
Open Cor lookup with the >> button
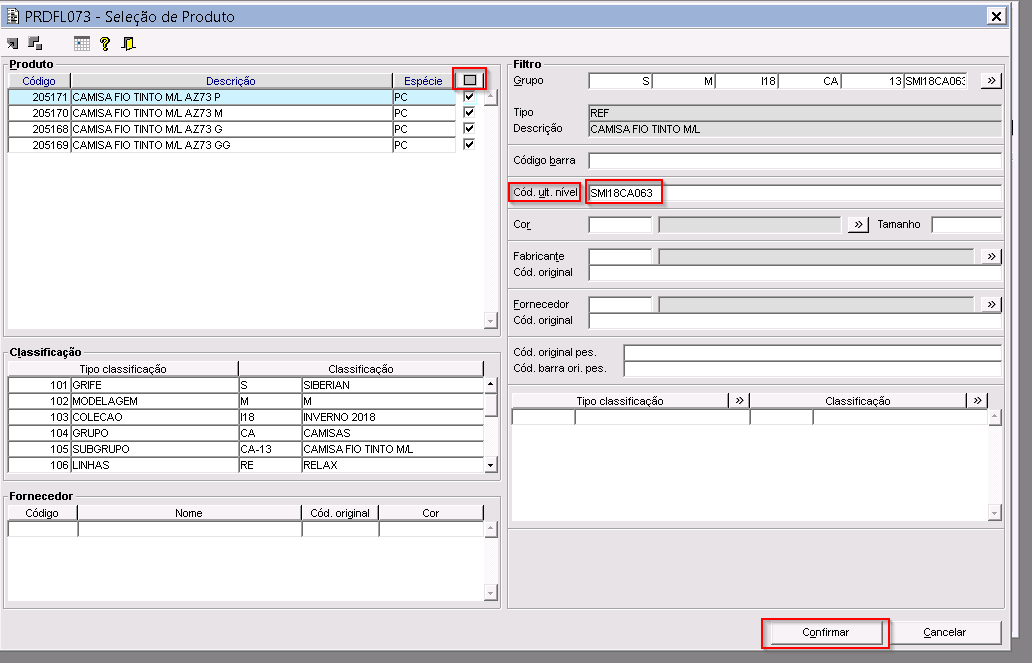pyautogui.click(x=858, y=225)
